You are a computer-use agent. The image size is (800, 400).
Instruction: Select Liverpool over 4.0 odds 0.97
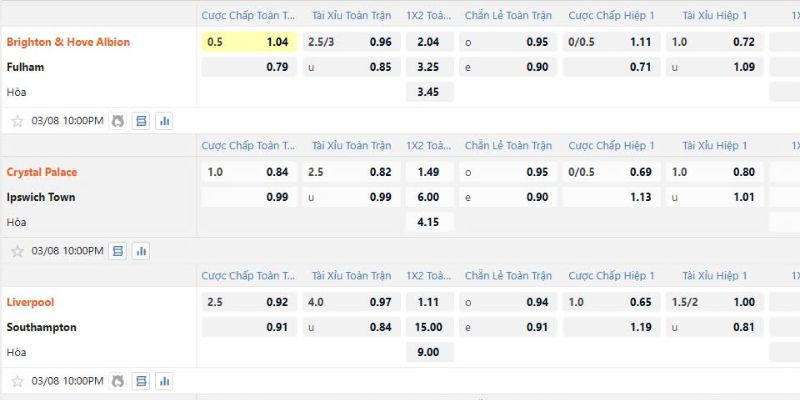(x=352, y=302)
